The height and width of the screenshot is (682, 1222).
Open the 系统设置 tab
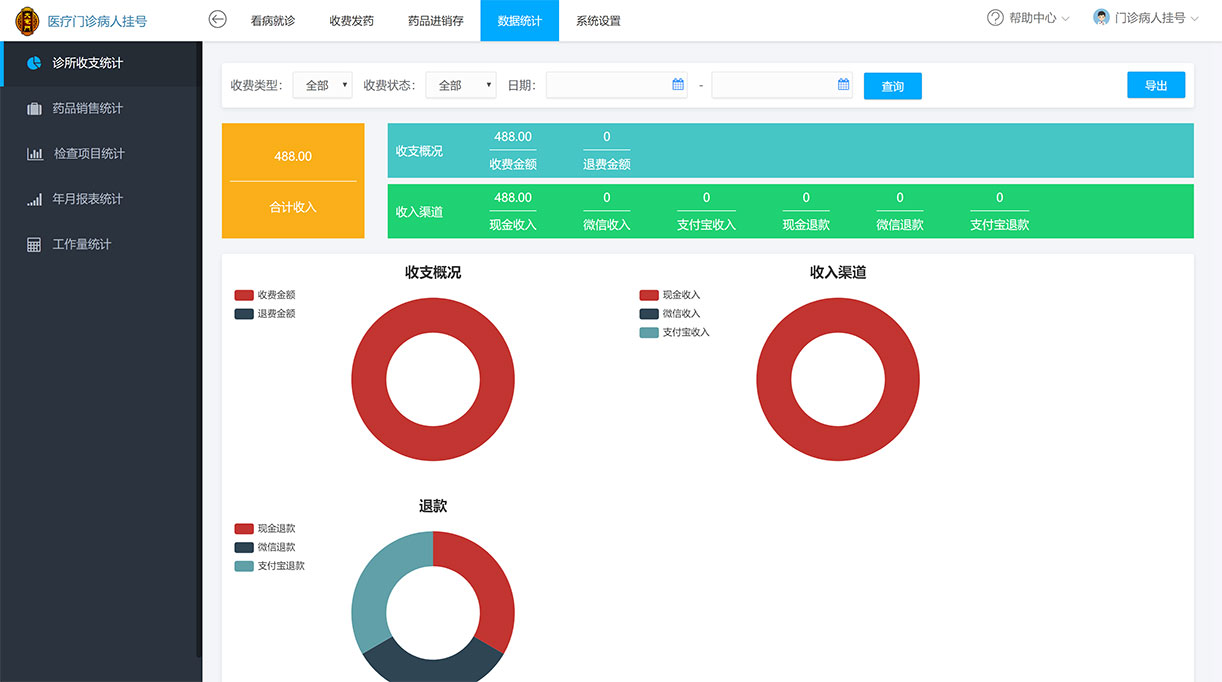(598, 21)
